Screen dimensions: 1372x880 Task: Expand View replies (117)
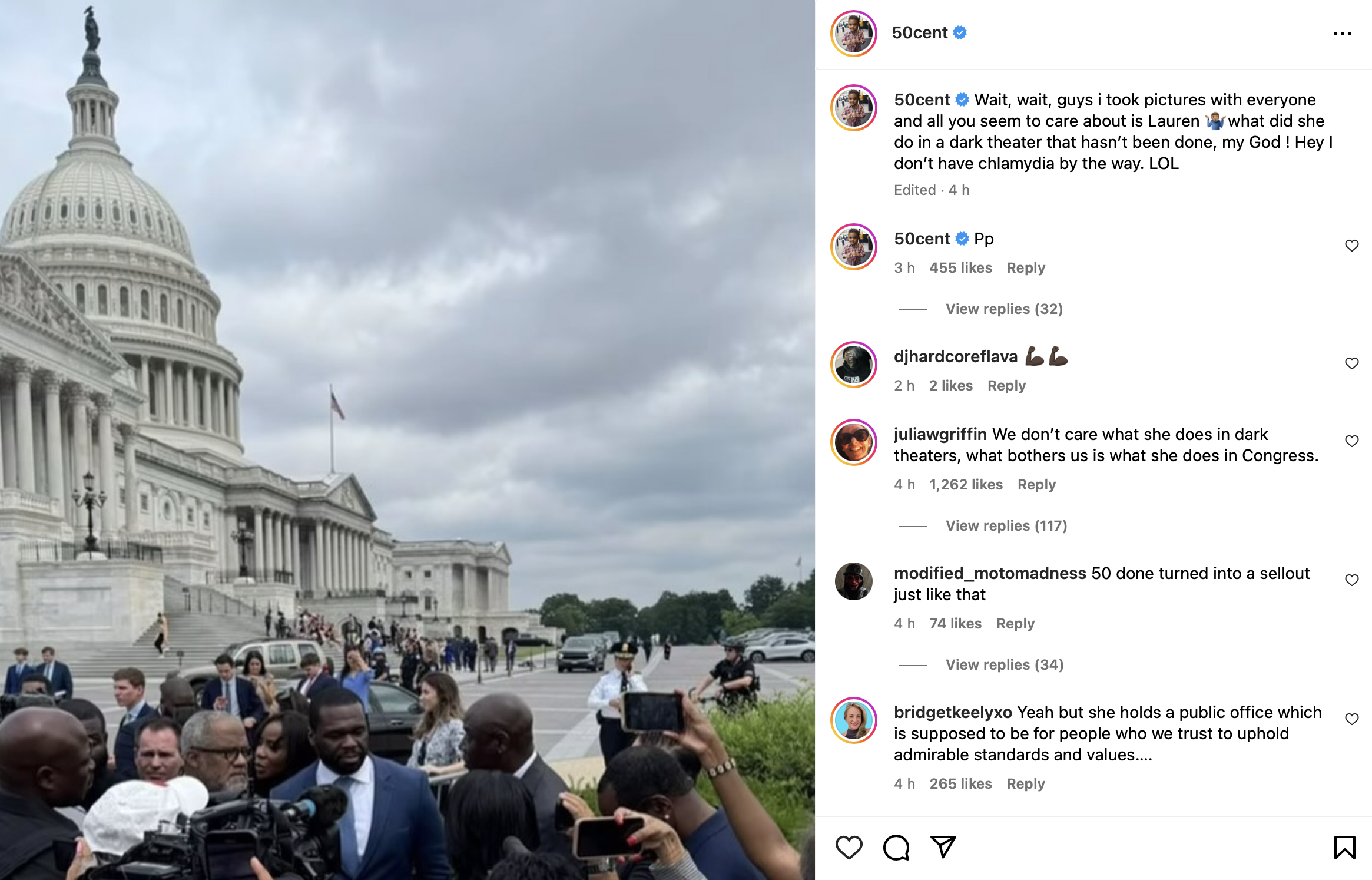tap(1006, 525)
